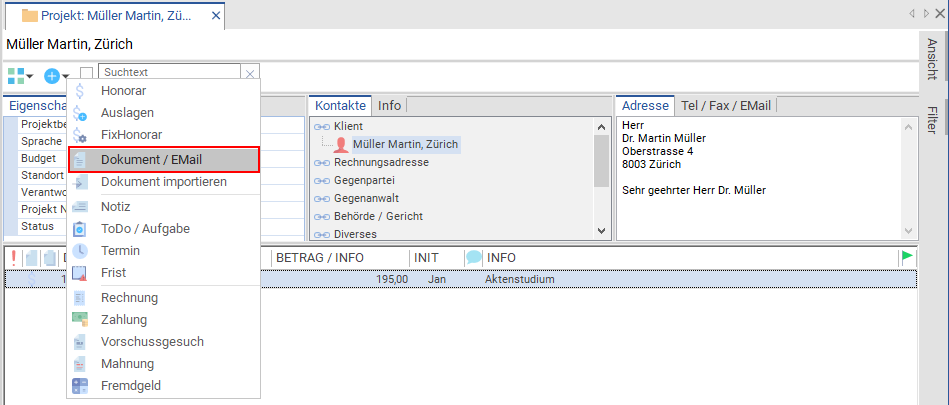Select Müller Martin, Zürich contact
This screenshot has height=405, width=949.
(x=405, y=145)
